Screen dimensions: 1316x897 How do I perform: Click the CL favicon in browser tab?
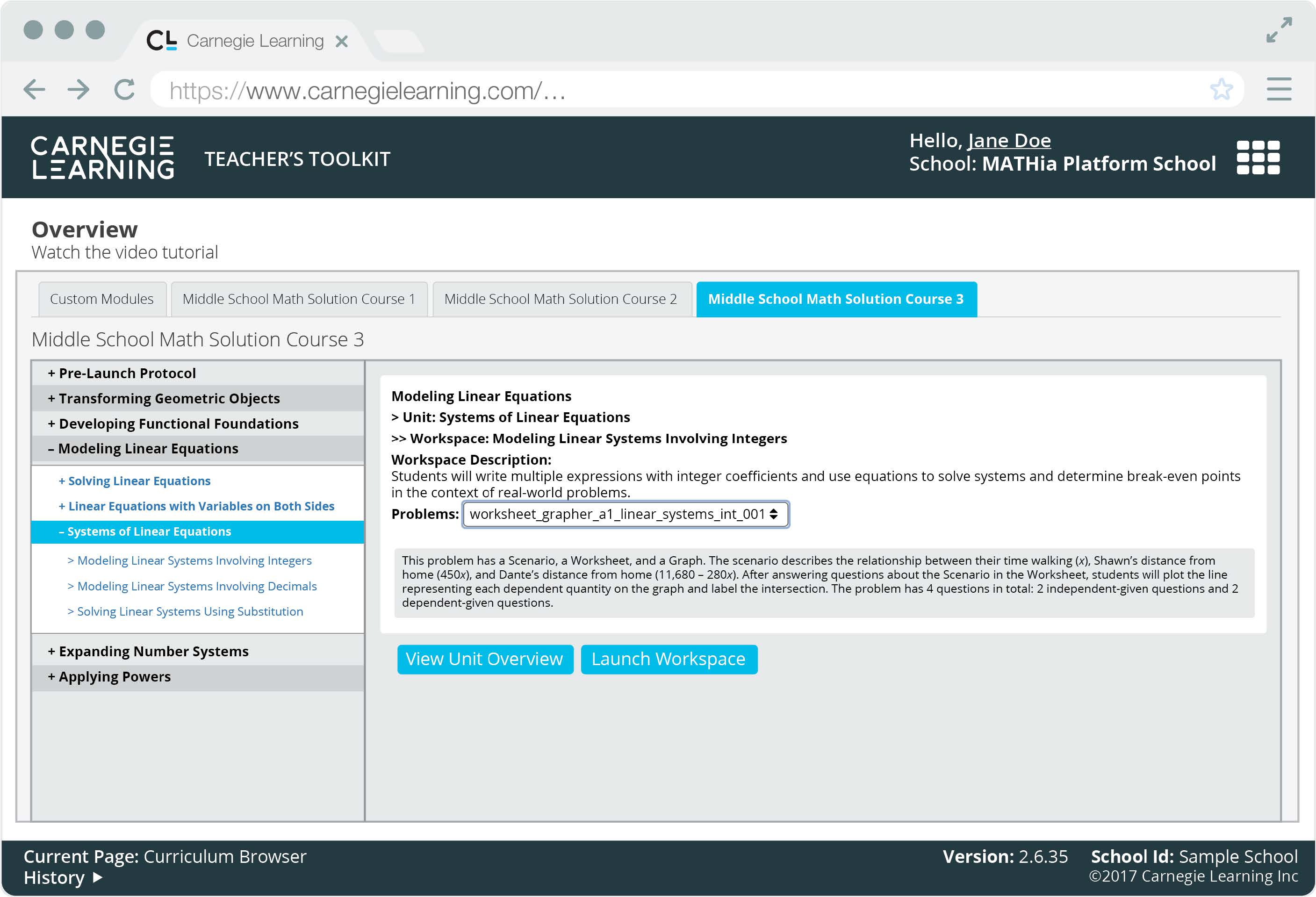click(x=161, y=40)
